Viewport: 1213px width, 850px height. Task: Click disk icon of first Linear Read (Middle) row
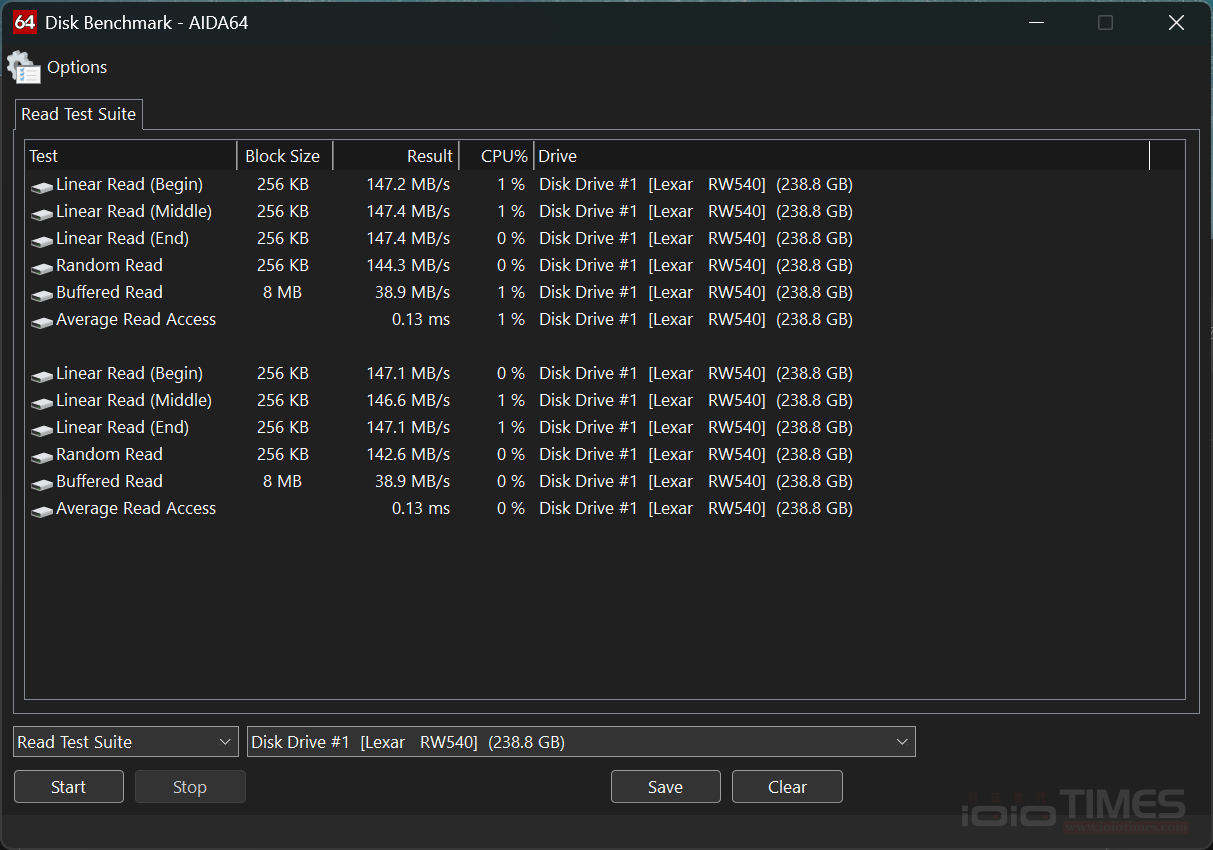[x=41, y=214]
